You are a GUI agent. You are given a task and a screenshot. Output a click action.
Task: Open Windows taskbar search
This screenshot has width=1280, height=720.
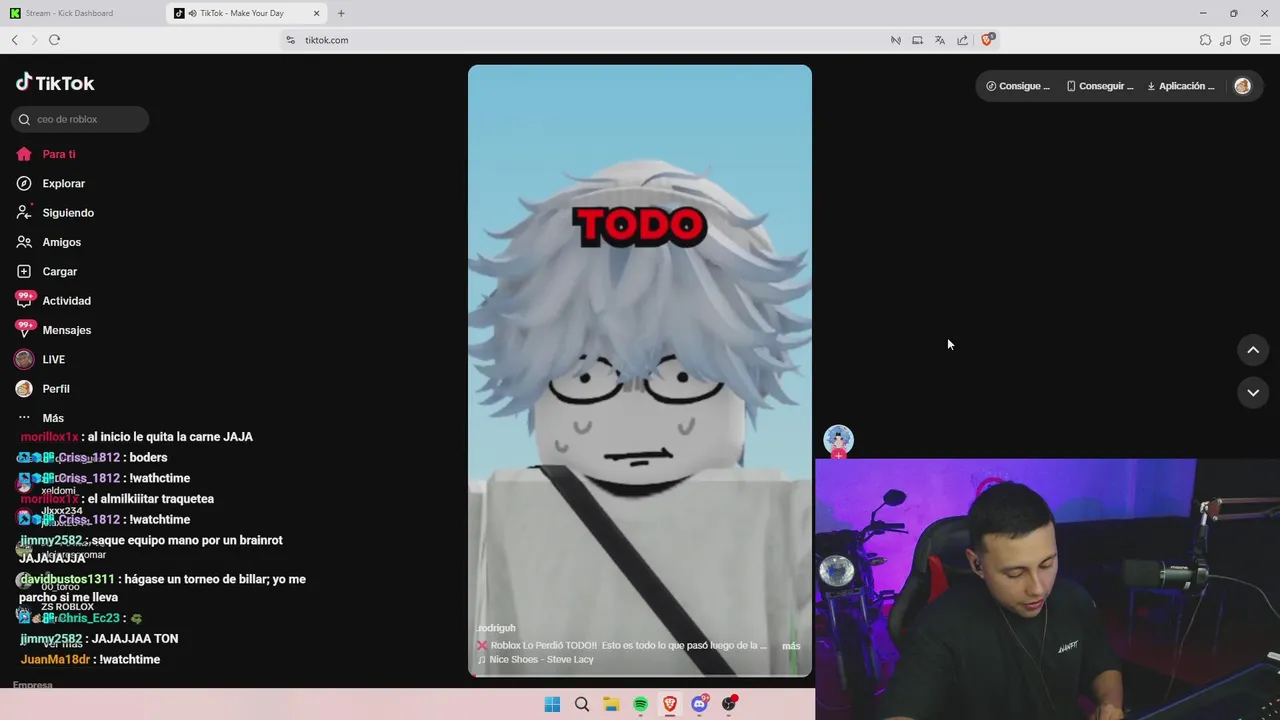582,704
